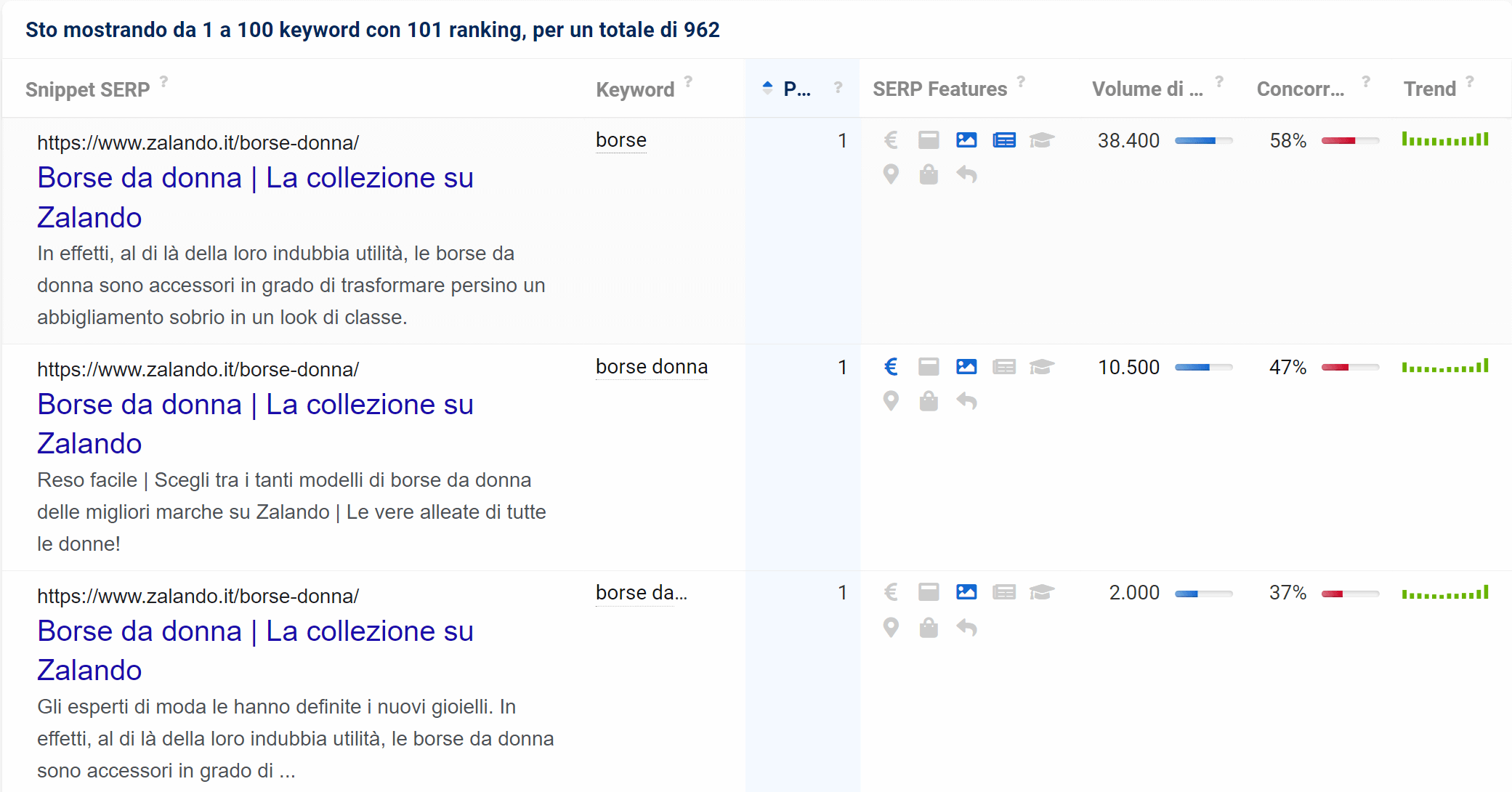Click the 2.000 search volume value
This screenshot has width=1512, height=792.
pos(1134,592)
